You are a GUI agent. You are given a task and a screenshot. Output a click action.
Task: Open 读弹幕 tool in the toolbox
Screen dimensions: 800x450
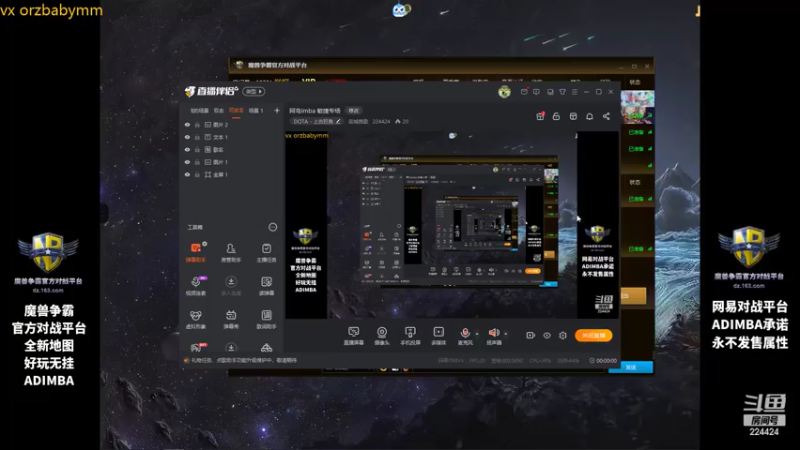coord(266,286)
